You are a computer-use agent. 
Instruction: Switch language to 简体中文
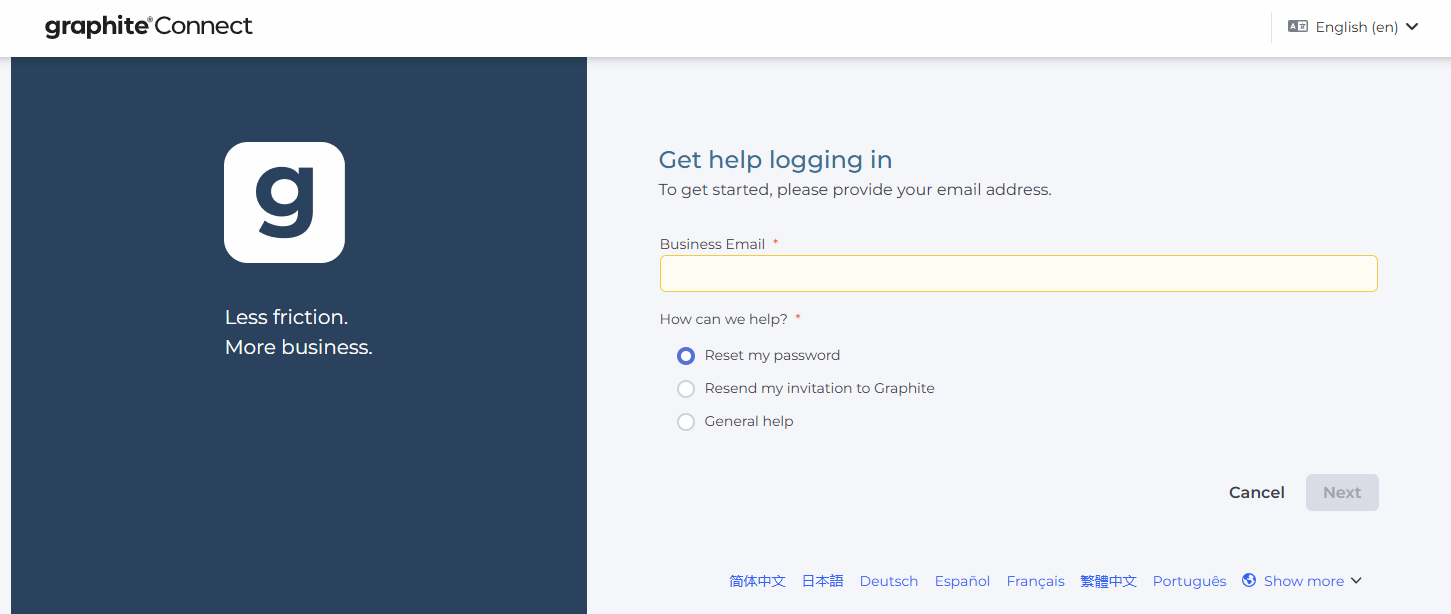(757, 581)
